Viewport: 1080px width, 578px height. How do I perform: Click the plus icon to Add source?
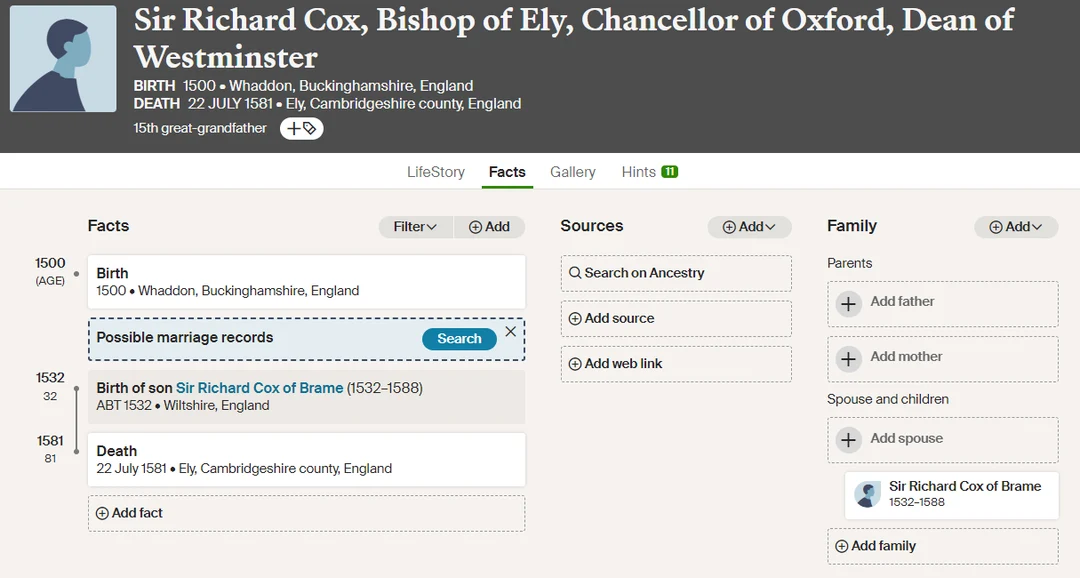575,318
